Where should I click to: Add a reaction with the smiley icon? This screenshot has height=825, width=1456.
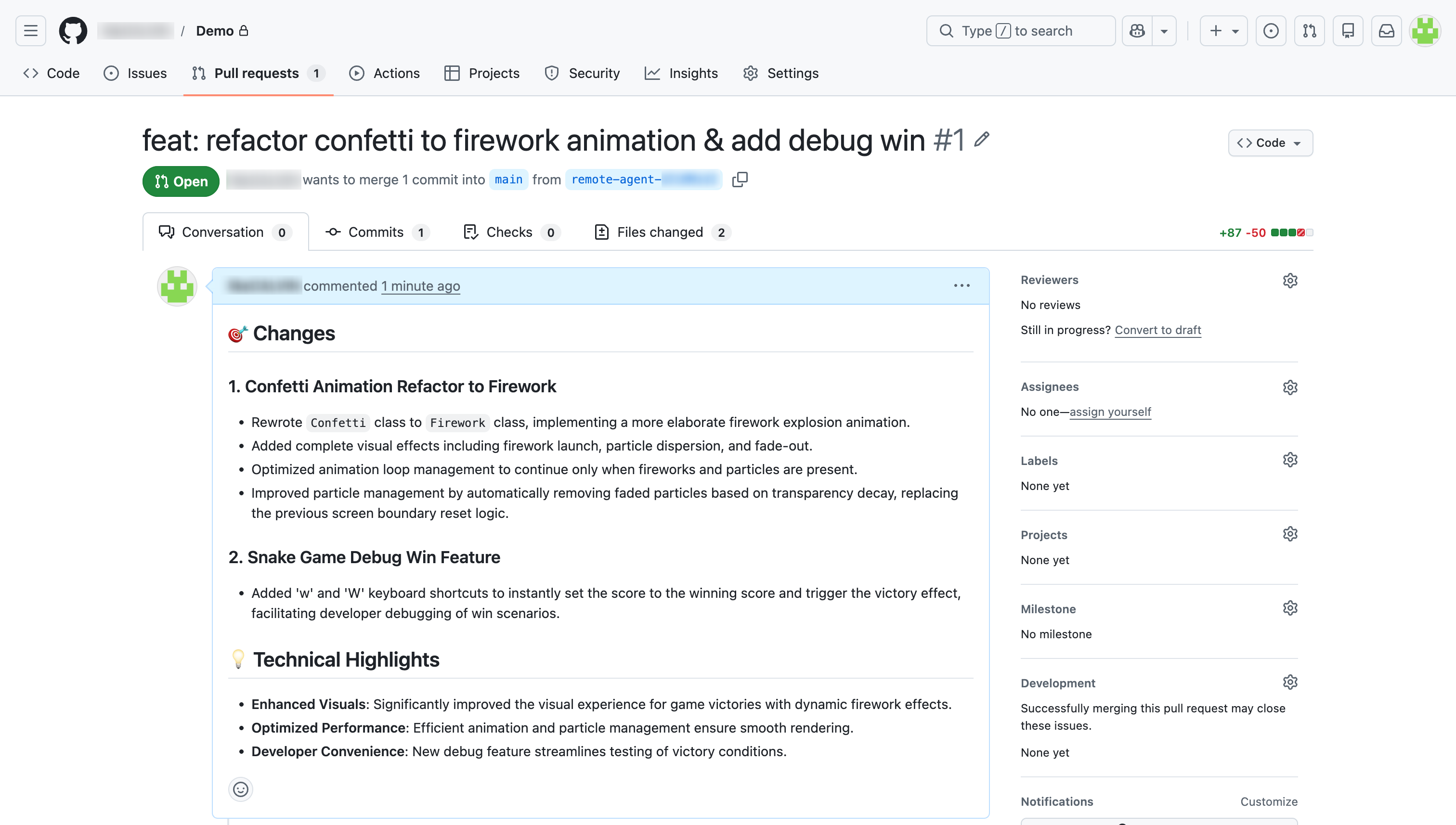click(x=240, y=789)
